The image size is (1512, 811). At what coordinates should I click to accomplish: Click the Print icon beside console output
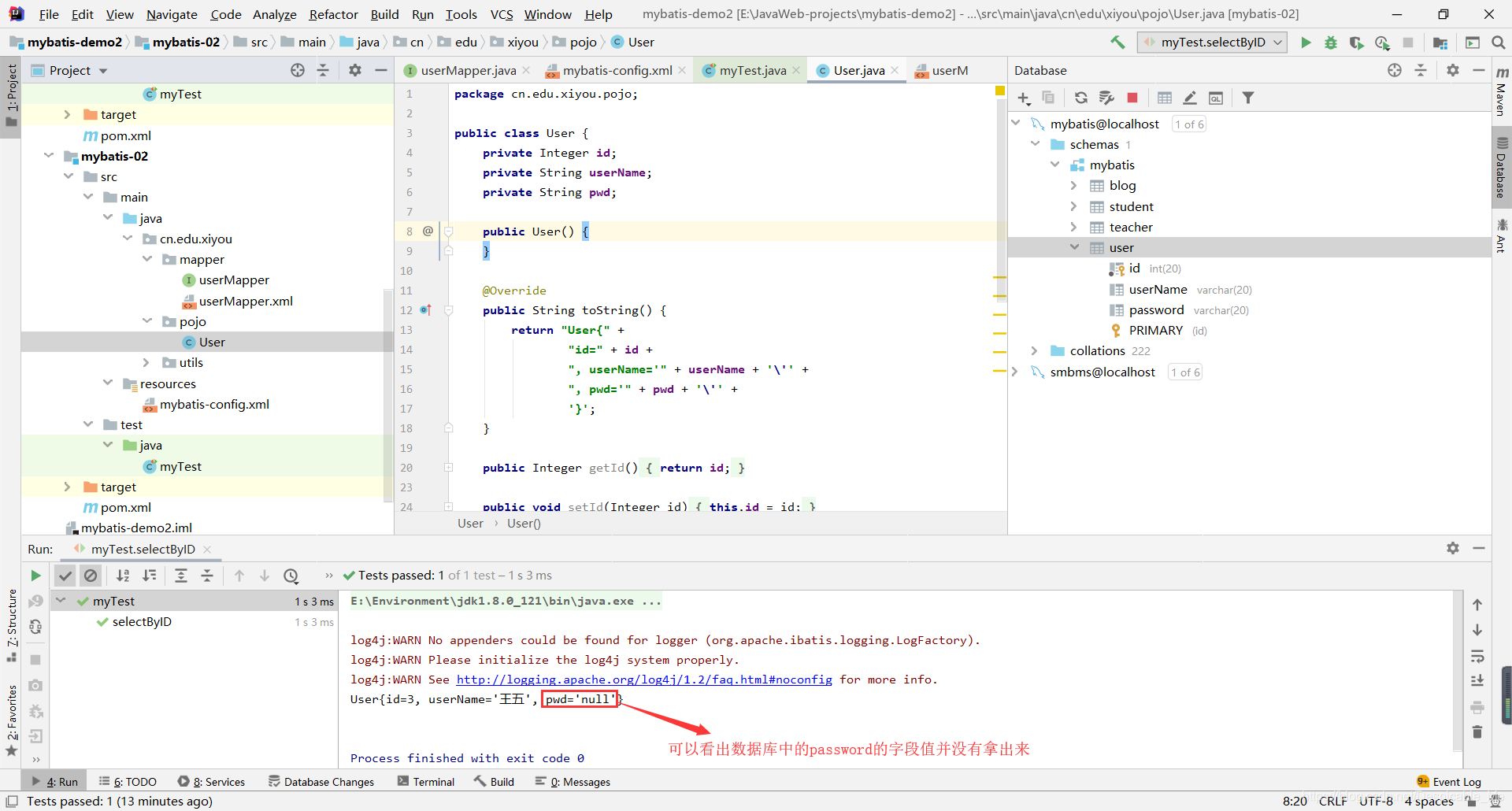click(1477, 706)
